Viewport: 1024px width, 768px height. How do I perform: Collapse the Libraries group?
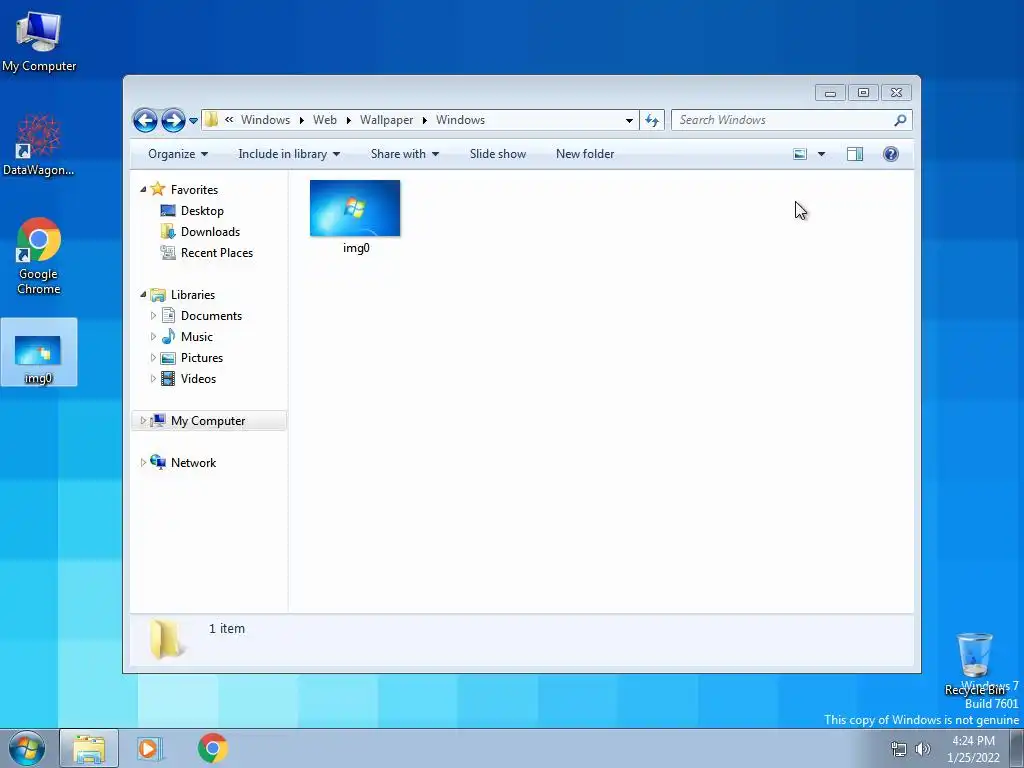click(143, 295)
